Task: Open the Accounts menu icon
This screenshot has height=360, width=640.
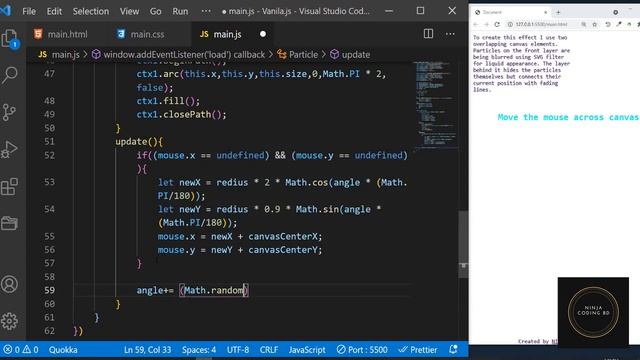Action: tap(10, 284)
